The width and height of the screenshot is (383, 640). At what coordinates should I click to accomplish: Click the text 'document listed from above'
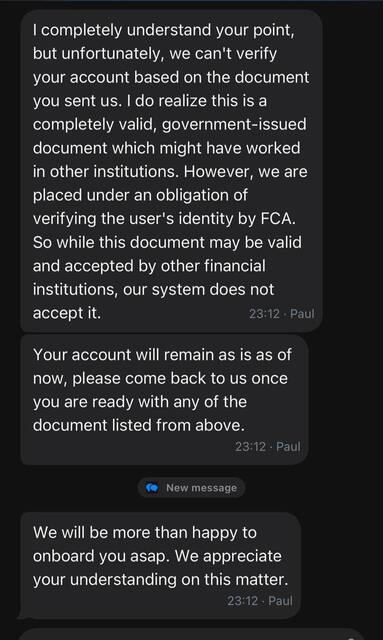[138, 425]
